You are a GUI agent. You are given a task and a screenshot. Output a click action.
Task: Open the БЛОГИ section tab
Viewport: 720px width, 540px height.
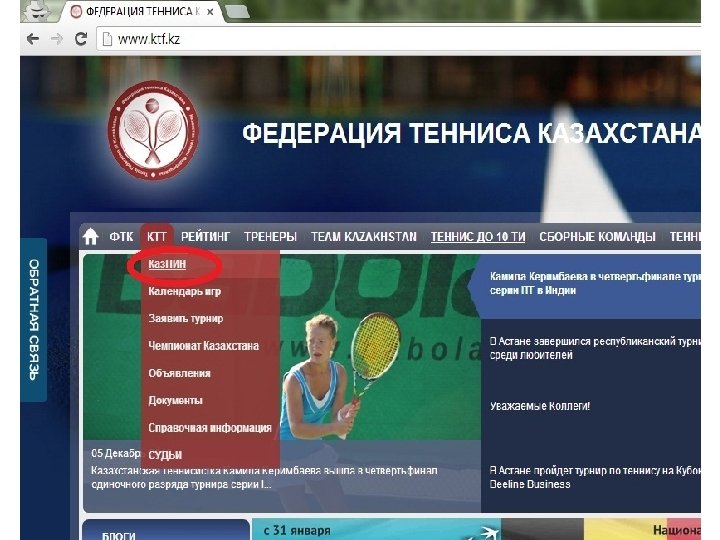(x=166, y=531)
